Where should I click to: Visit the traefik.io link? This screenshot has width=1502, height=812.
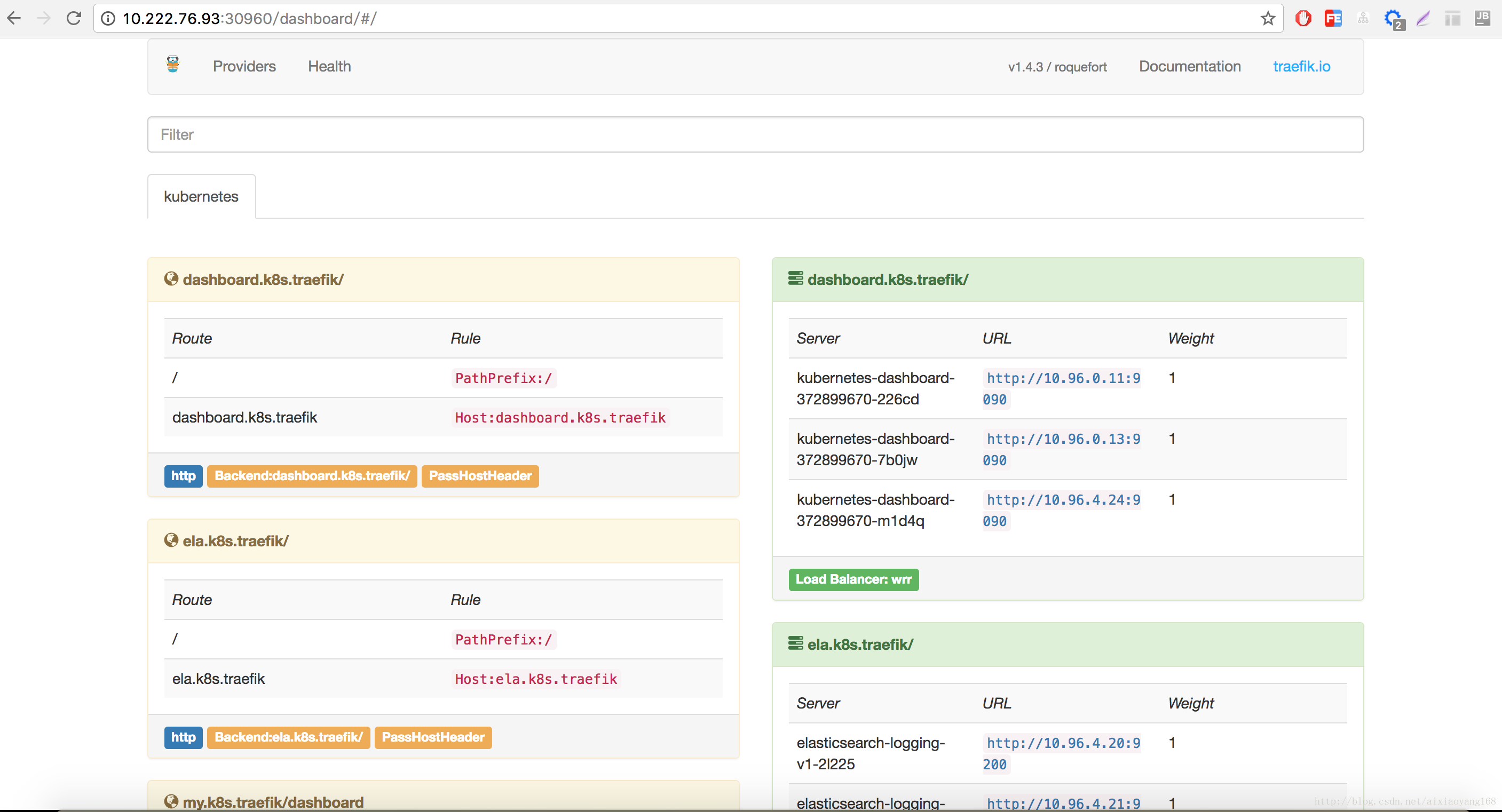pyautogui.click(x=1301, y=67)
